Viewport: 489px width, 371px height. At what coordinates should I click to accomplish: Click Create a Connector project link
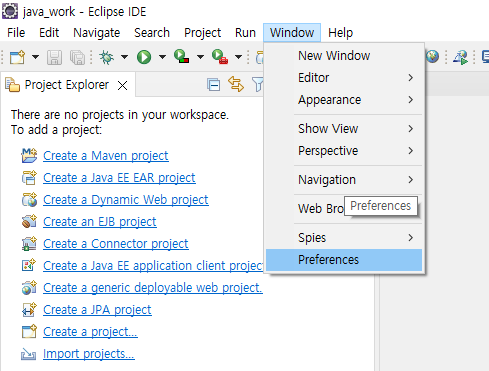click(x=116, y=244)
